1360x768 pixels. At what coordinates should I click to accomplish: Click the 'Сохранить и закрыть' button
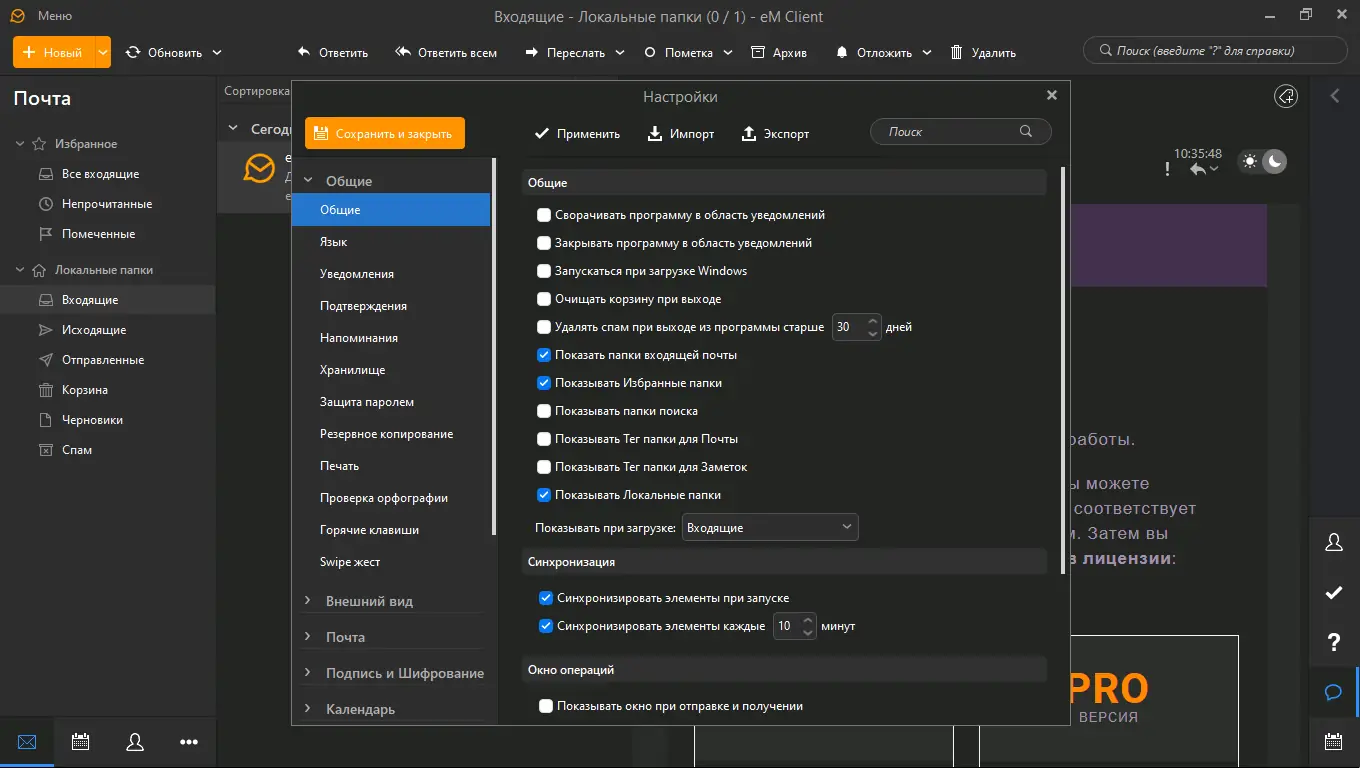click(385, 133)
